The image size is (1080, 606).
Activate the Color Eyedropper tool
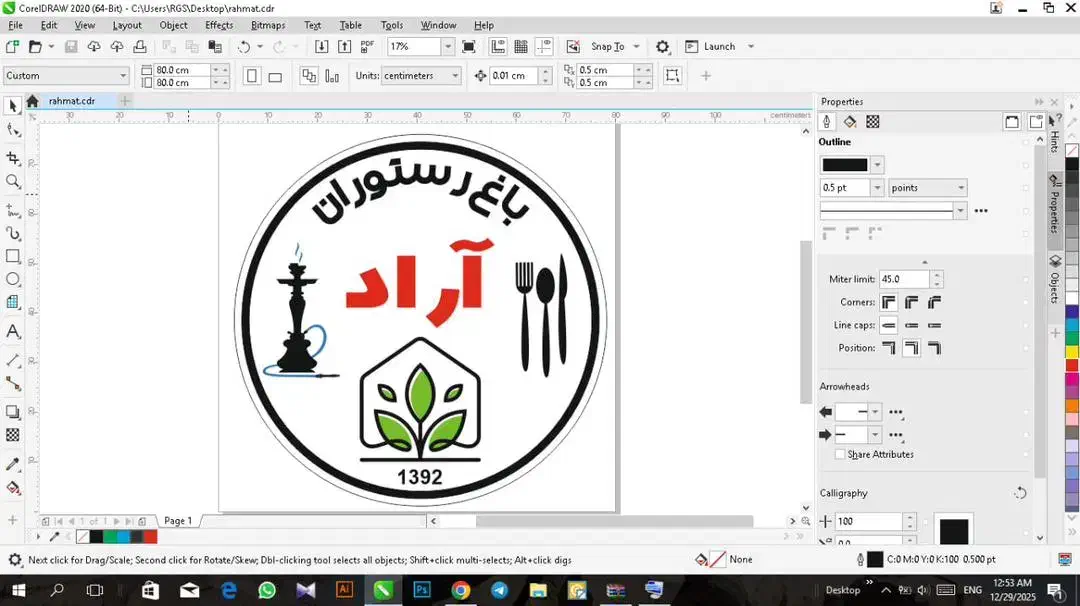(13, 465)
